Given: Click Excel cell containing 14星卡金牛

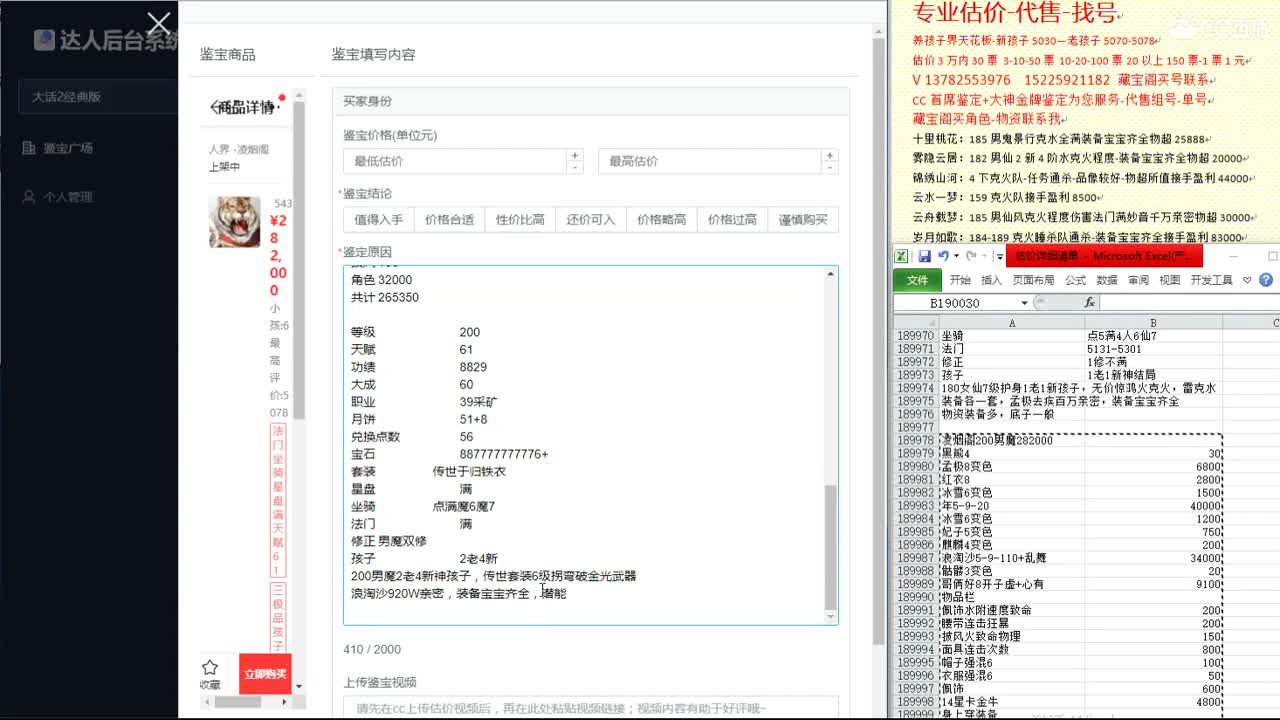Looking at the screenshot, I should (x=1012, y=702).
